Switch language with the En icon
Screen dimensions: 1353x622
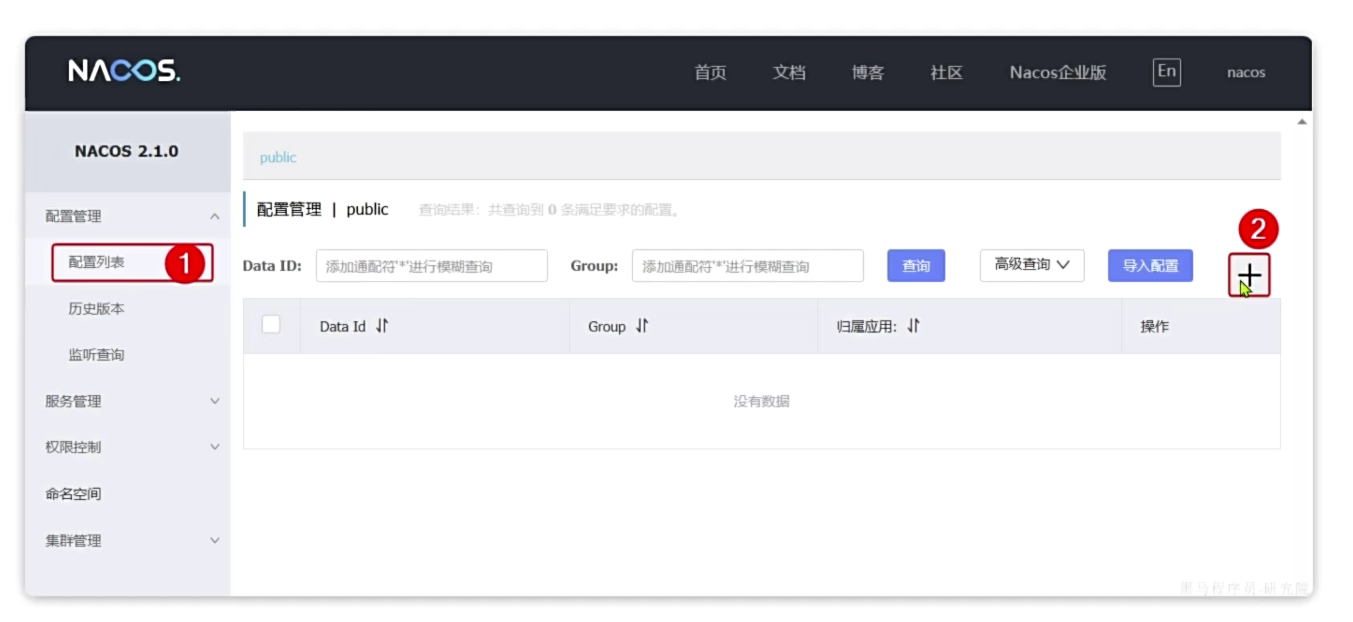pos(1166,71)
